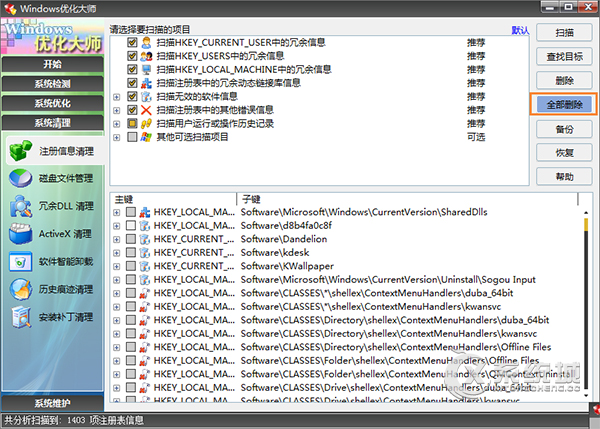Image resolution: width=600 pixels, height=429 pixels.
Task: Click footprints icon for 历史记录 scan
Action: click(x=146, y=124)
